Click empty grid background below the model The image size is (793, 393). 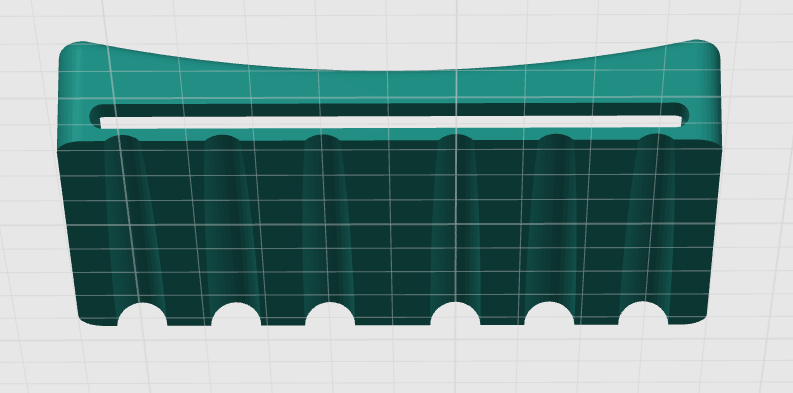pos(394,362)
